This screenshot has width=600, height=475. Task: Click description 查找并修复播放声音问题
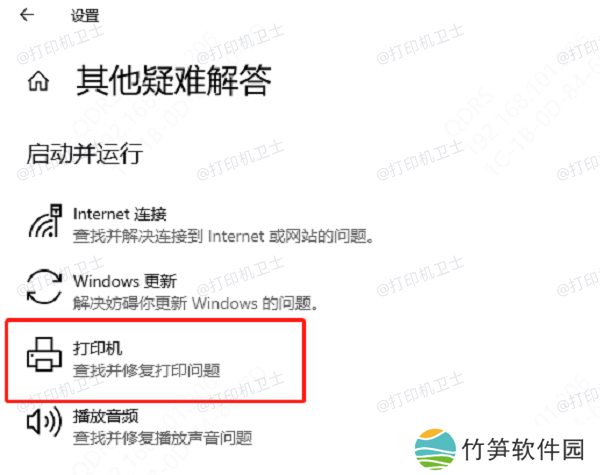[x=163, y=438]
